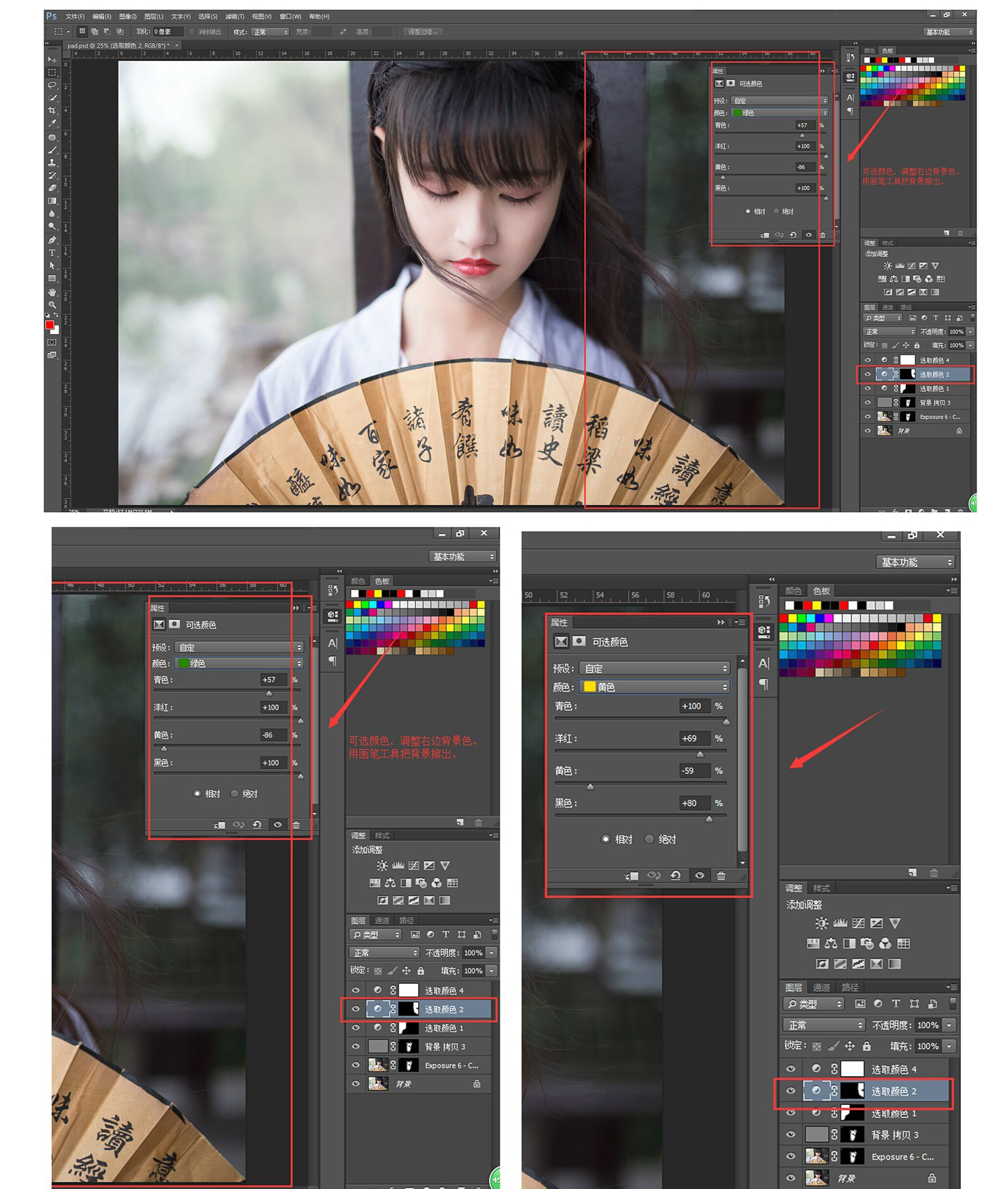
Task: Select the Pen tool
Action: 52,240
